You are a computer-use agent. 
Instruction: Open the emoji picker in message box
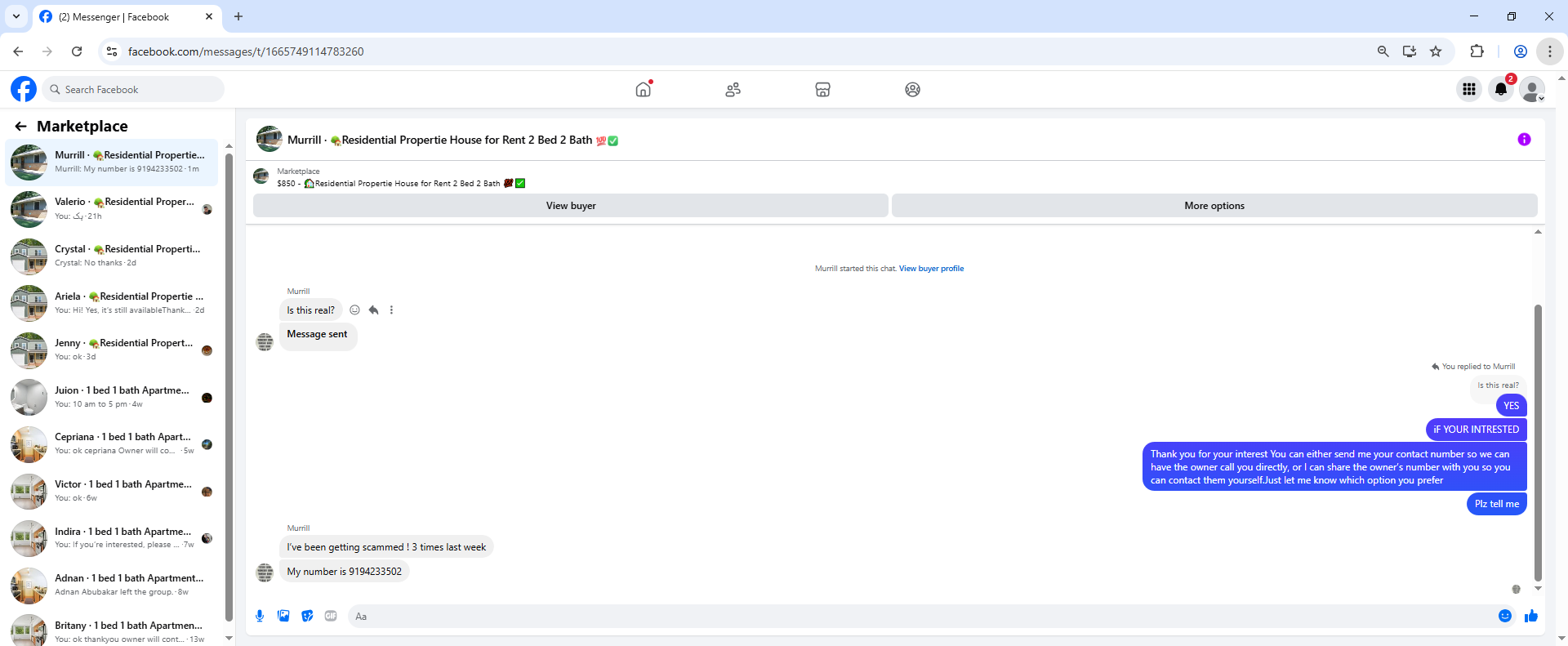(x=1505, y=616)
